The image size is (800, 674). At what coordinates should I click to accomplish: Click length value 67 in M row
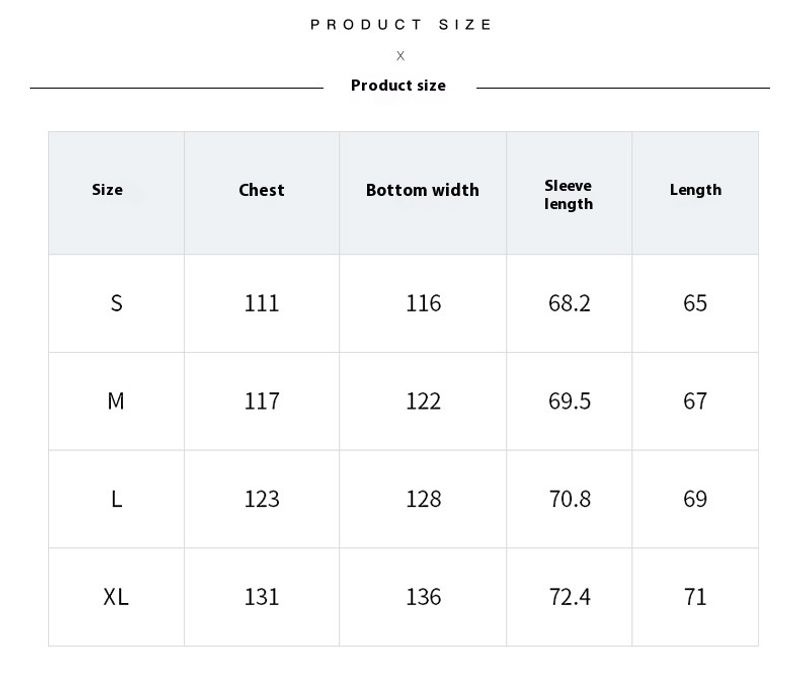pos(695,401)
